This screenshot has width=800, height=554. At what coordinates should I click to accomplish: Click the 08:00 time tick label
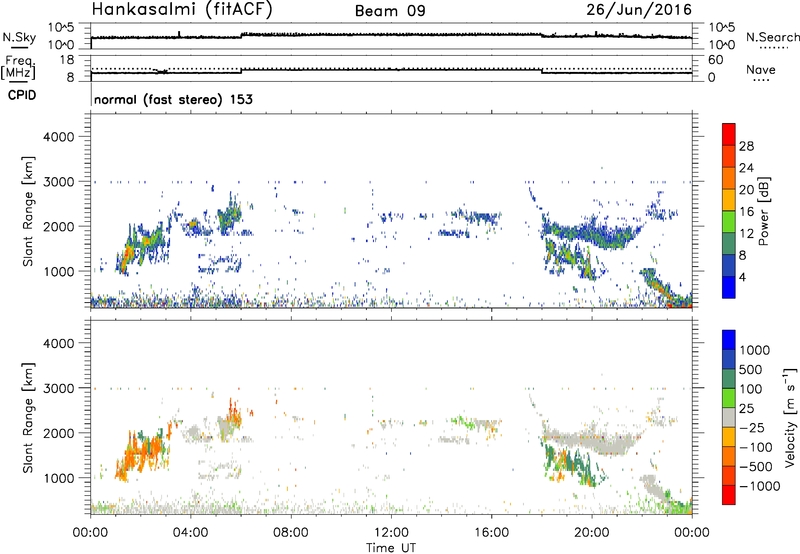[x=291, y=533]
